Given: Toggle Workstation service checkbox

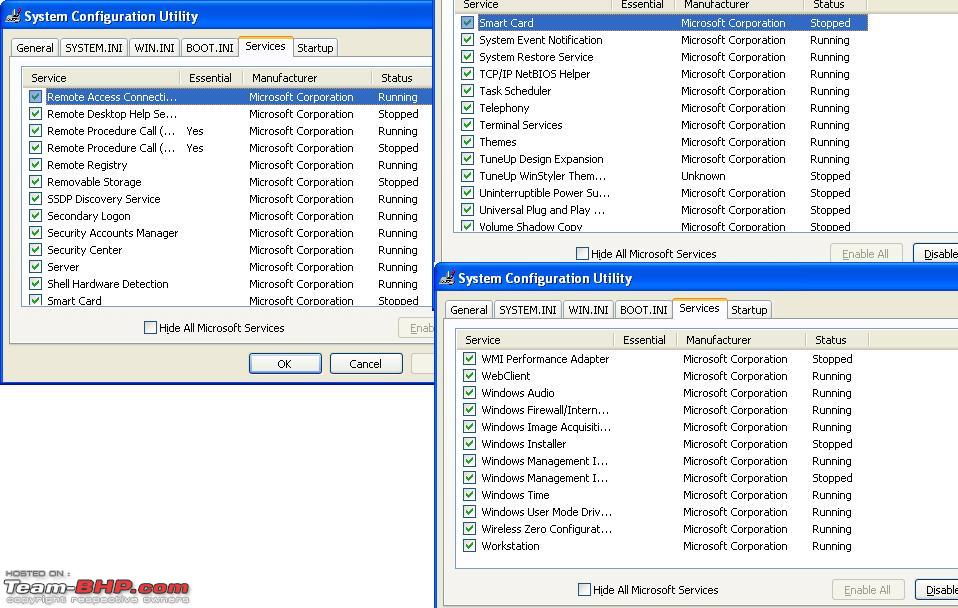Looking at the screenshot, I should click(469, 546).
